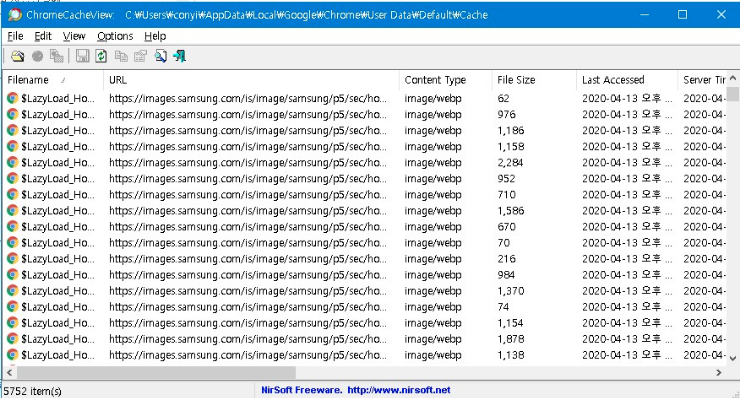Open the File menu
This screenshot has height=398, width=741.
point(15,36)
